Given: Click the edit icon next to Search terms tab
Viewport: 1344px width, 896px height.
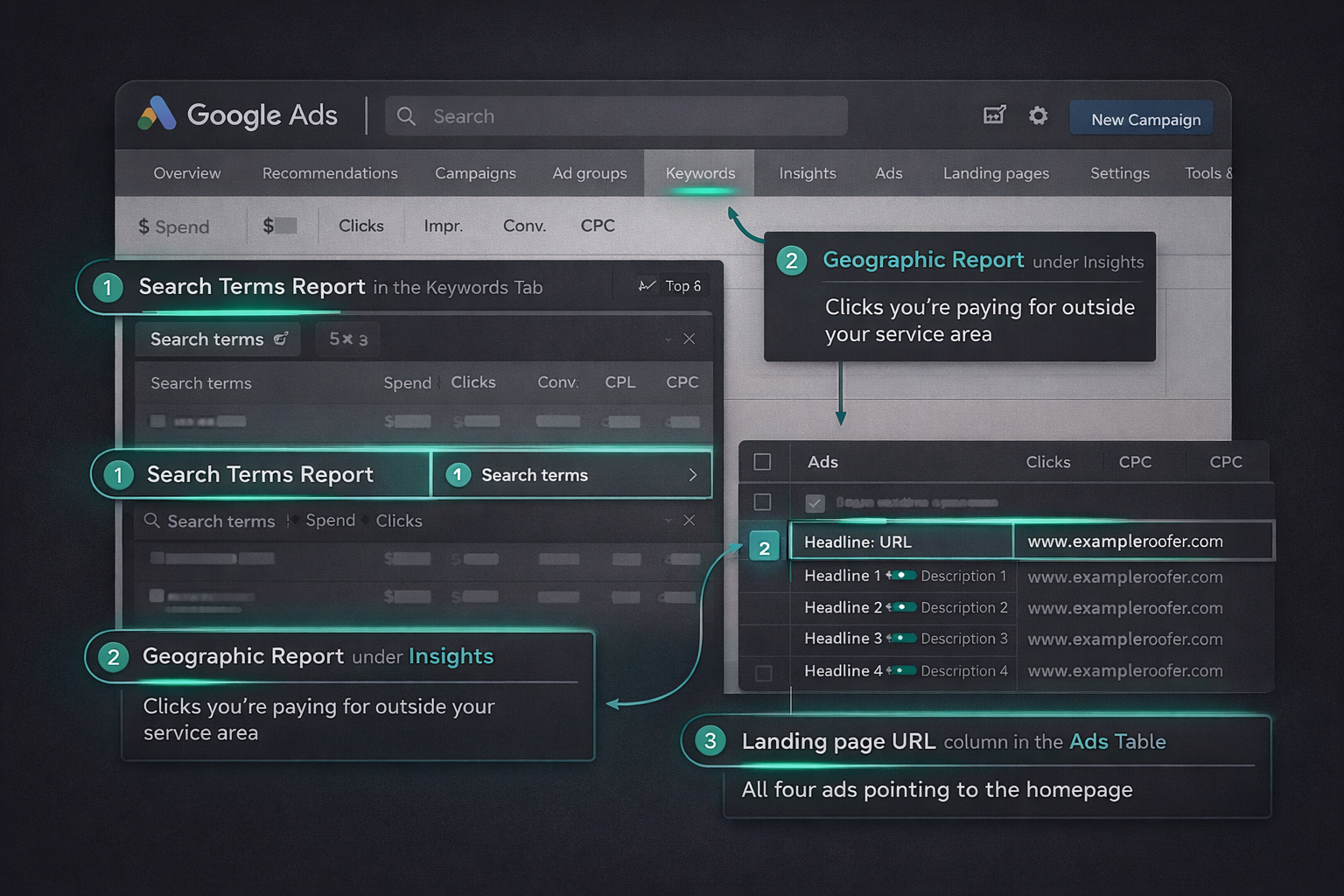Looking at the screenshot, I should (x=281, y=339).
